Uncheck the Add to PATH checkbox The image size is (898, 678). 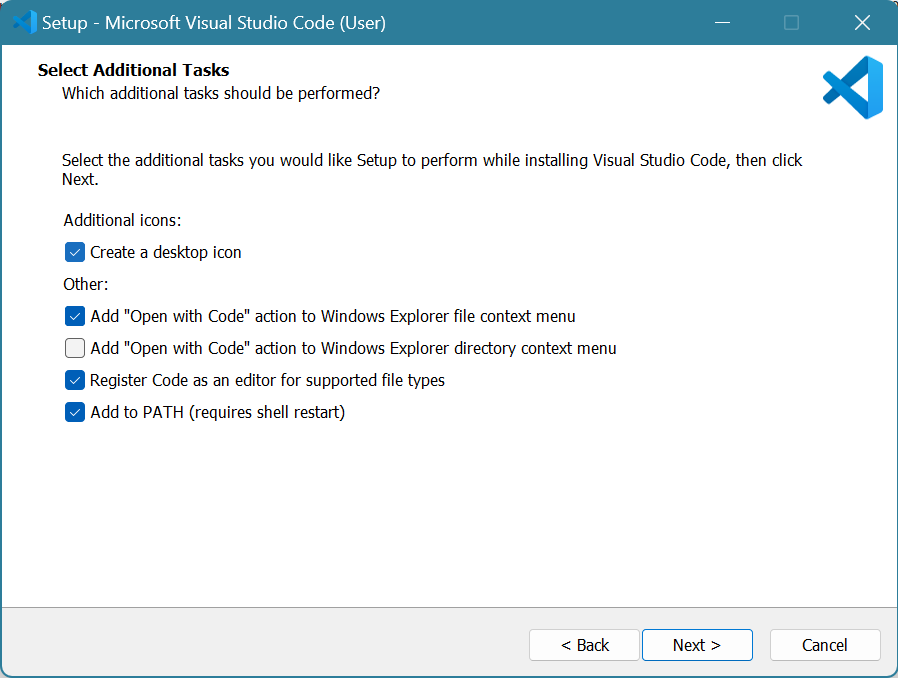(x=75, y=412)
